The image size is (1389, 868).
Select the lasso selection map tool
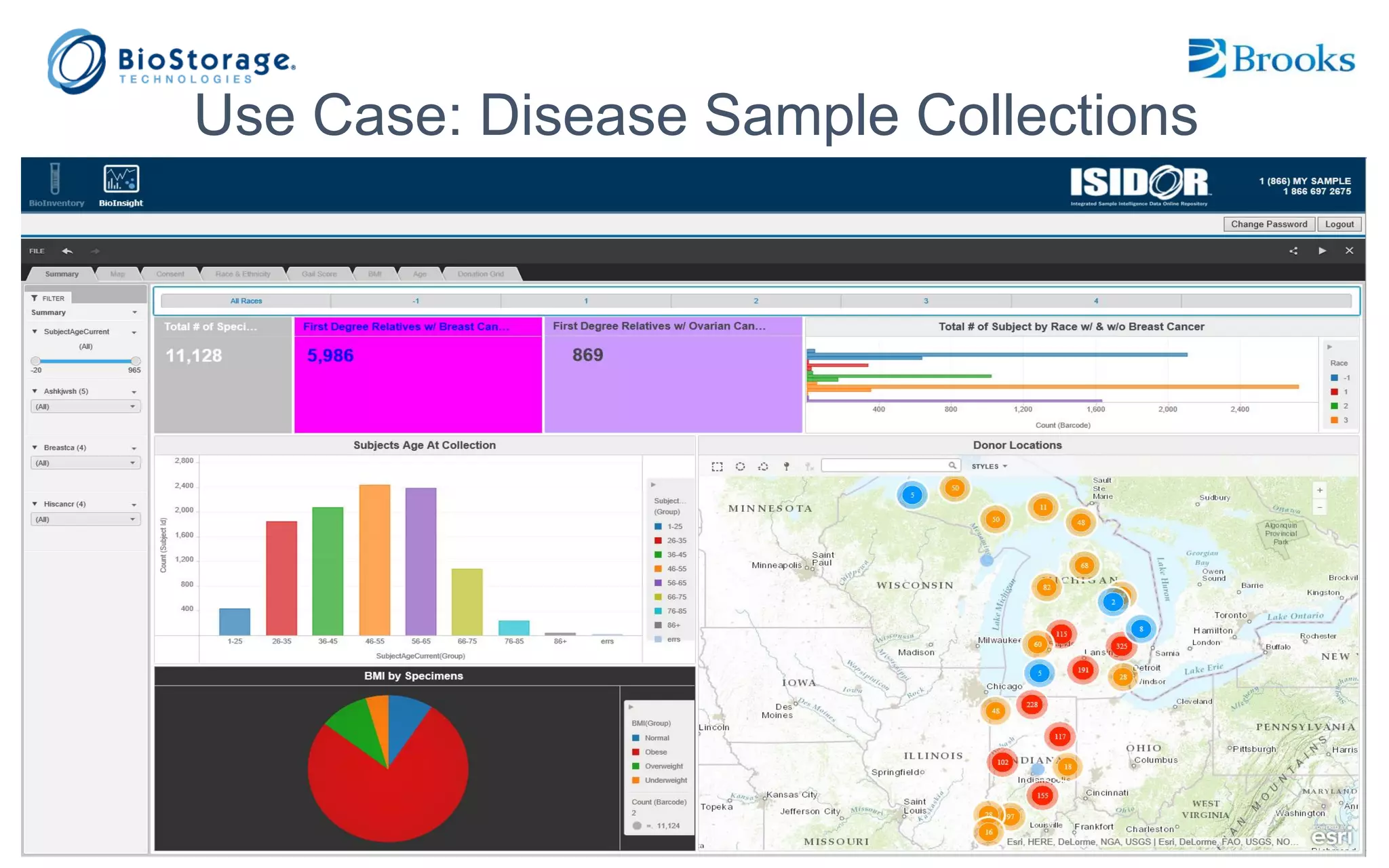point(763,467)
